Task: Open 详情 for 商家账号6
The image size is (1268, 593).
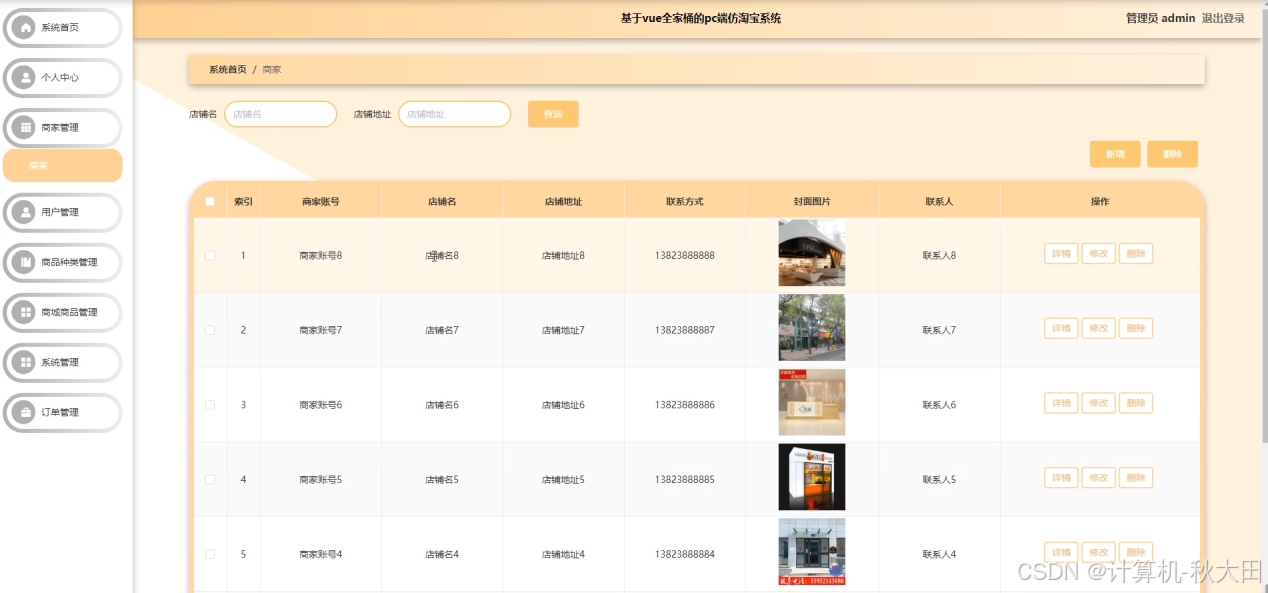Action: (x=1061, y=403)
